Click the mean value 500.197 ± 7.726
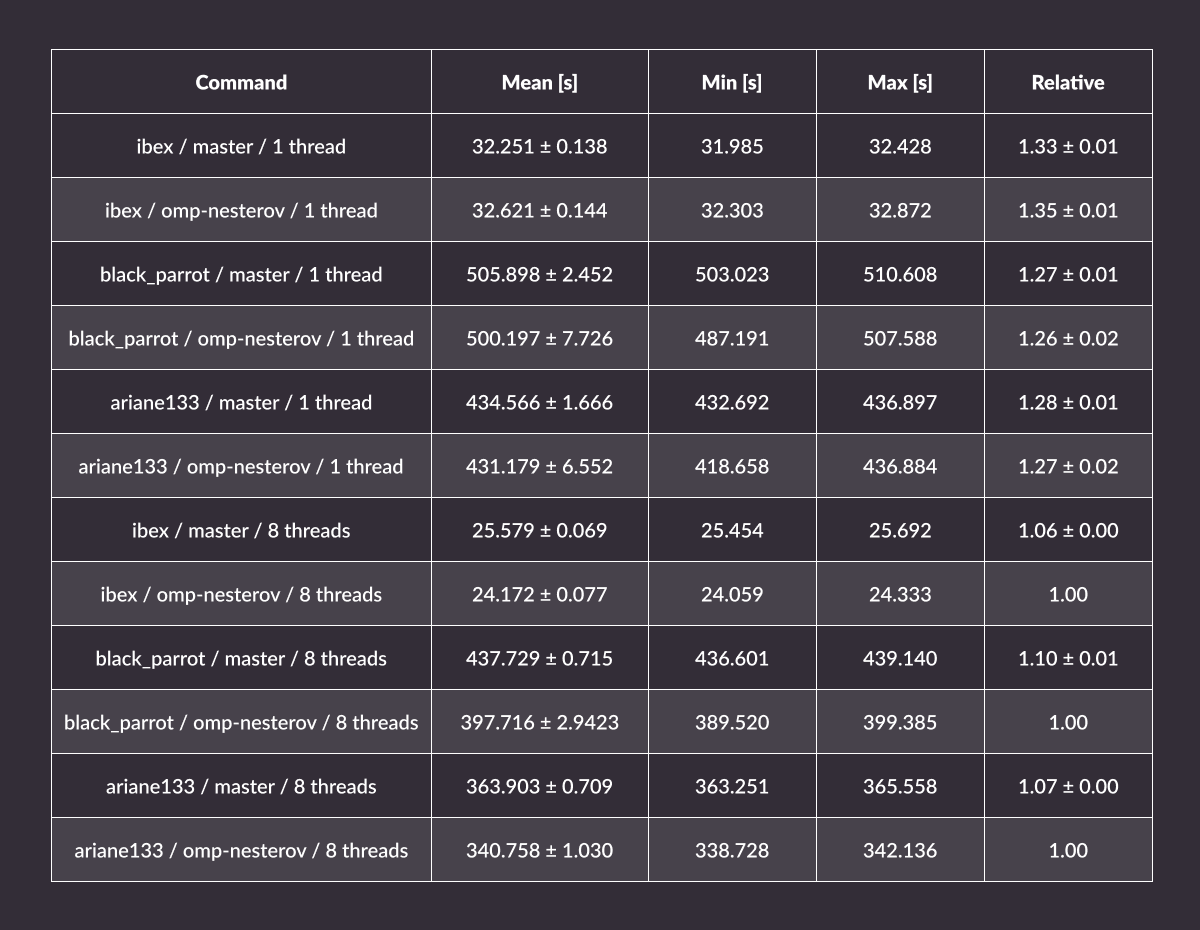The height and width of the screenshot is (930, 1200). pyautogui.click(x=539, y=338)
